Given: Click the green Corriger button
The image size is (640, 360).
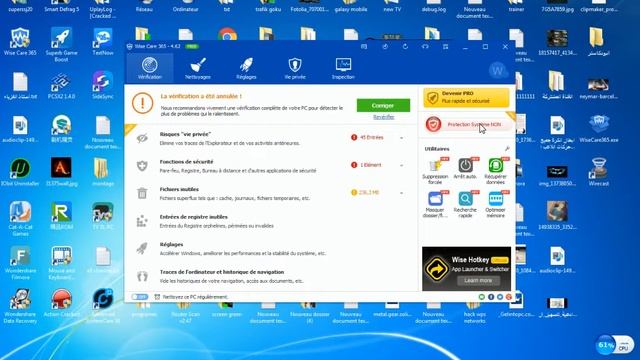Looking at the screenshot, I should point(383,105).
